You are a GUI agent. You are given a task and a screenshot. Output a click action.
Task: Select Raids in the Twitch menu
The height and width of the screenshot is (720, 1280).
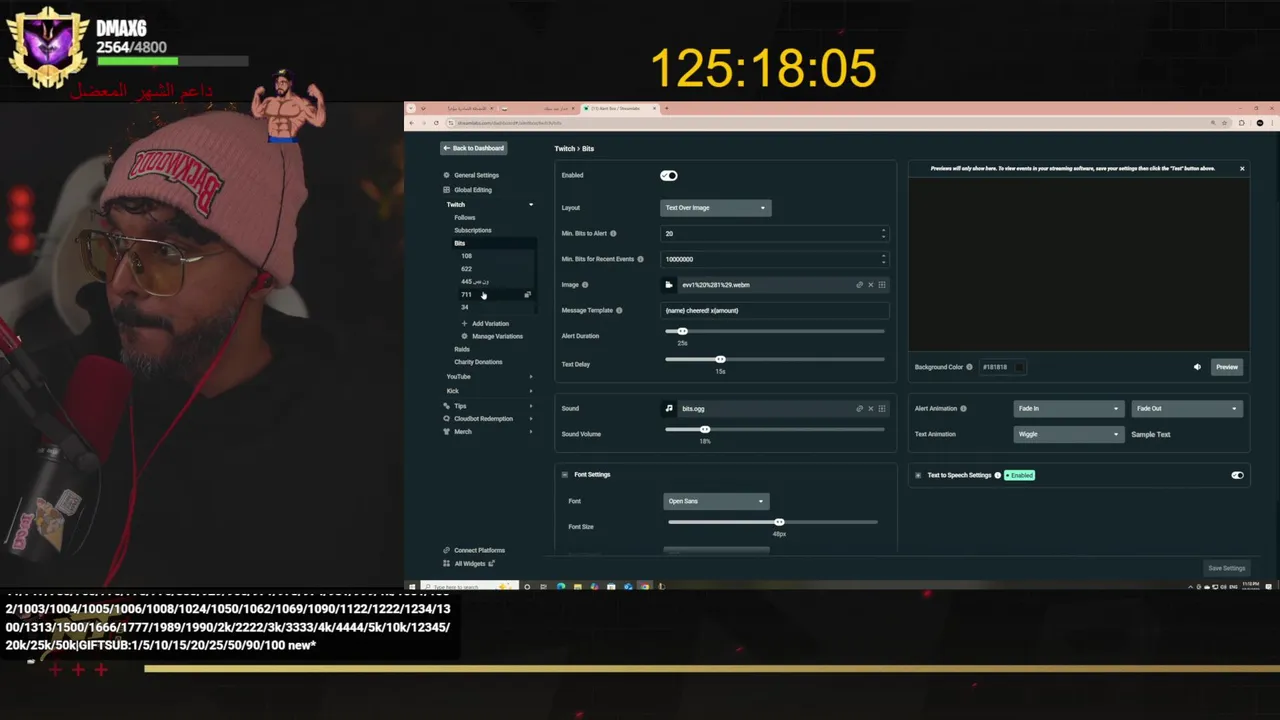click(462, 349)
